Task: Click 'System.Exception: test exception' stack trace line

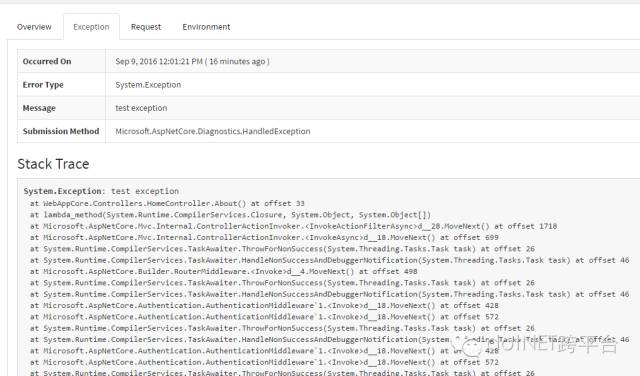Action: click(x=101, y=191)
